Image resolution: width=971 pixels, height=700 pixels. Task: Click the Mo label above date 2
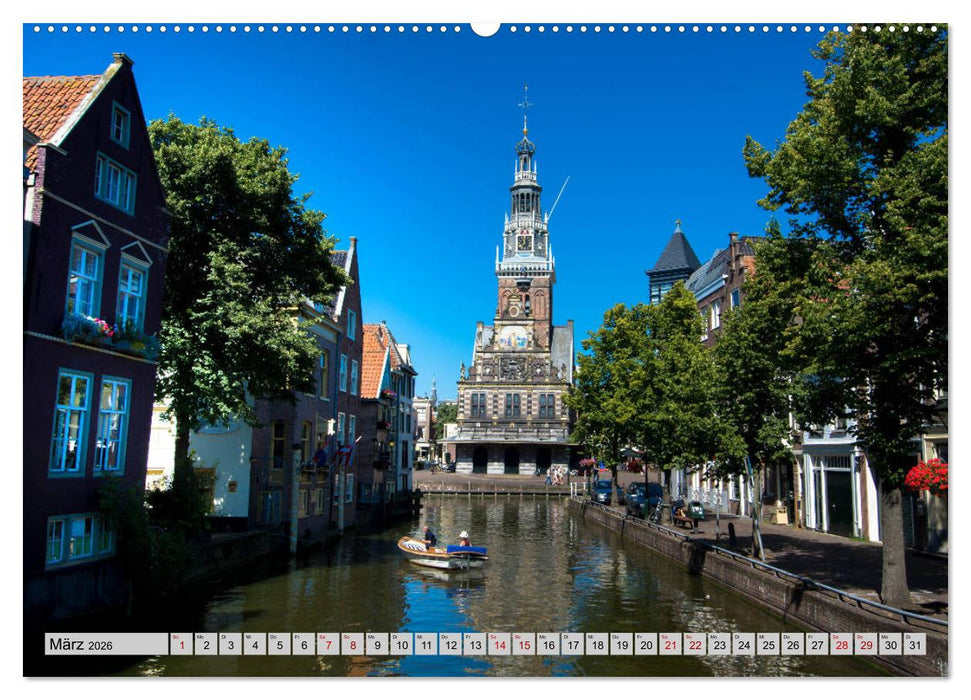[x=199, y=638]
